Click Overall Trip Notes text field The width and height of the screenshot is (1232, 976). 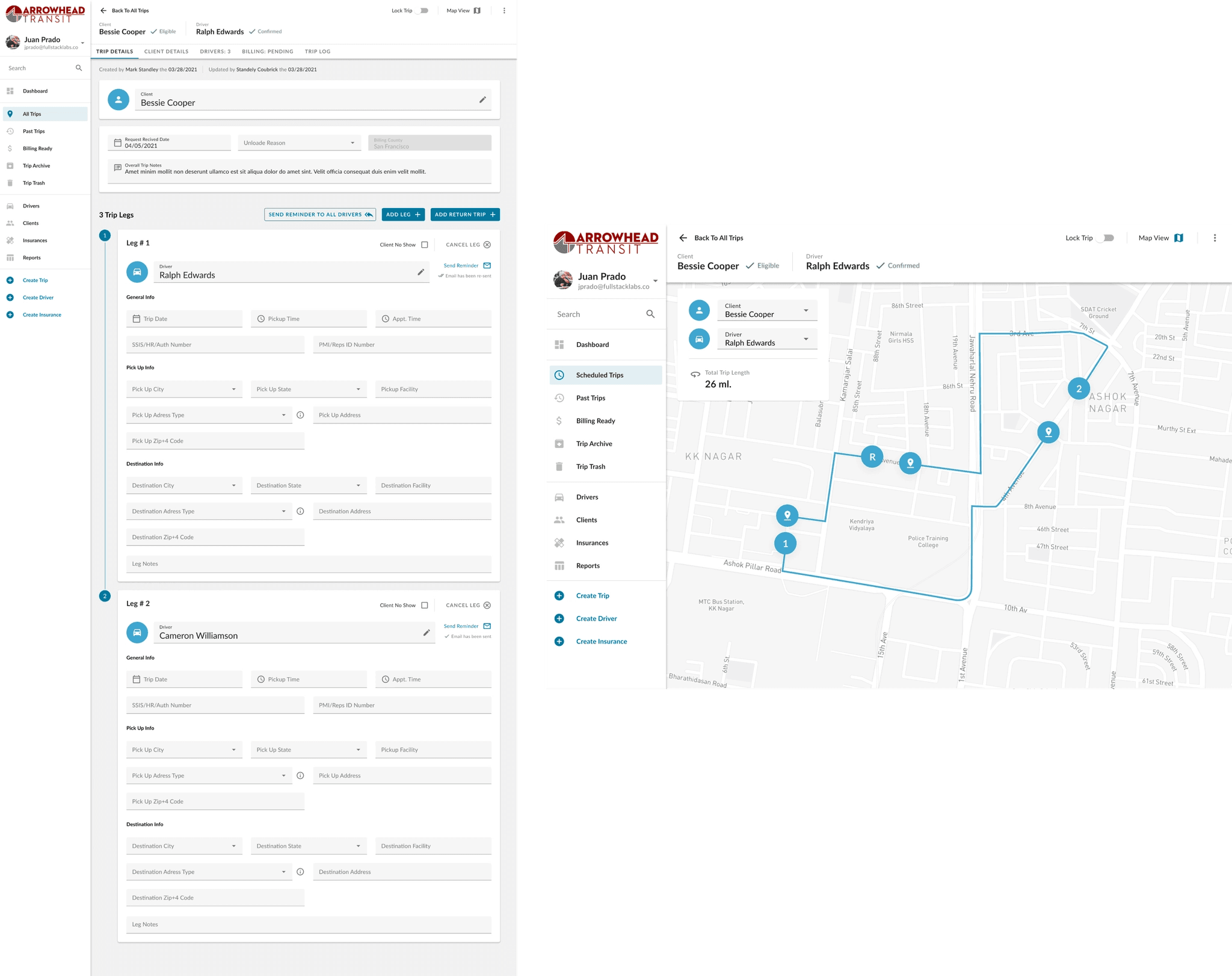click(300, 171)
